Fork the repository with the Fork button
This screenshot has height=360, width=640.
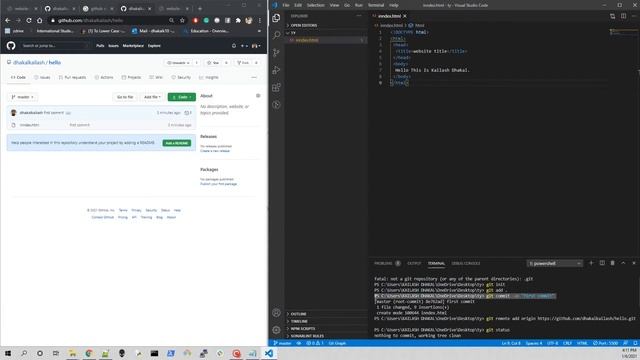(x=243, y=63)
